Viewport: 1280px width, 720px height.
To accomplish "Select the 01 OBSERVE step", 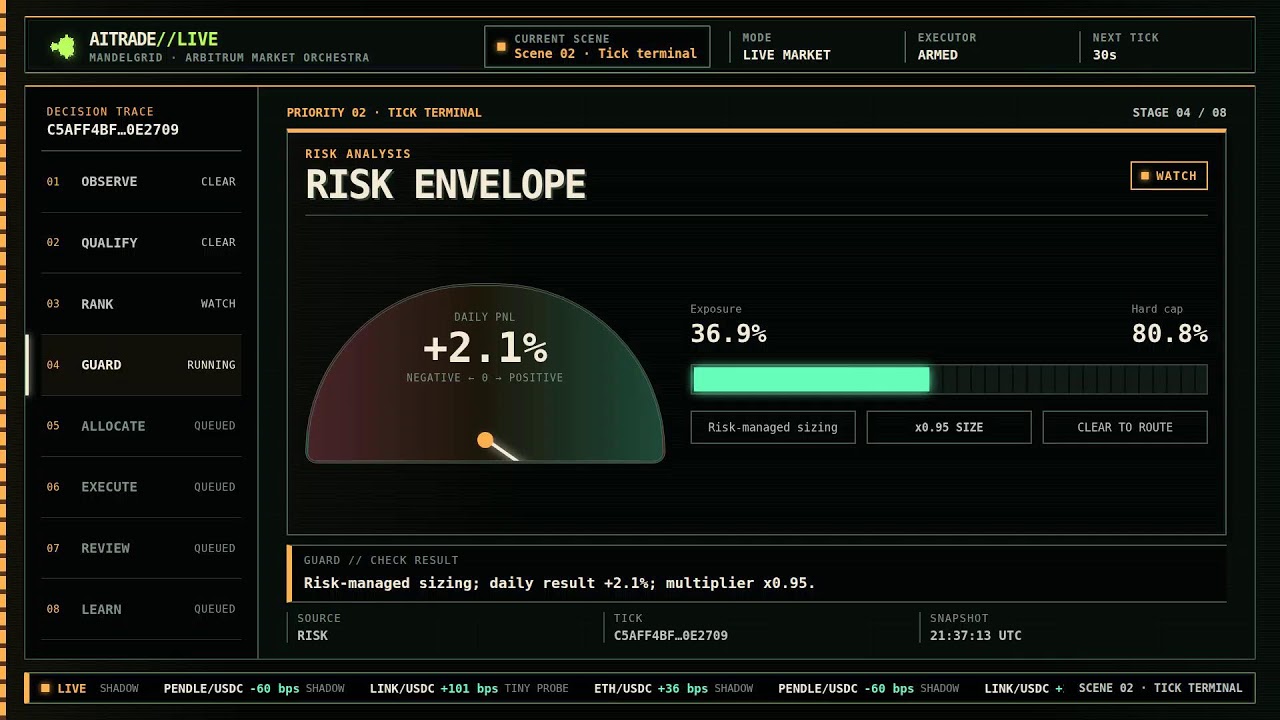I will pyautogui.click(x=141, y=182).
